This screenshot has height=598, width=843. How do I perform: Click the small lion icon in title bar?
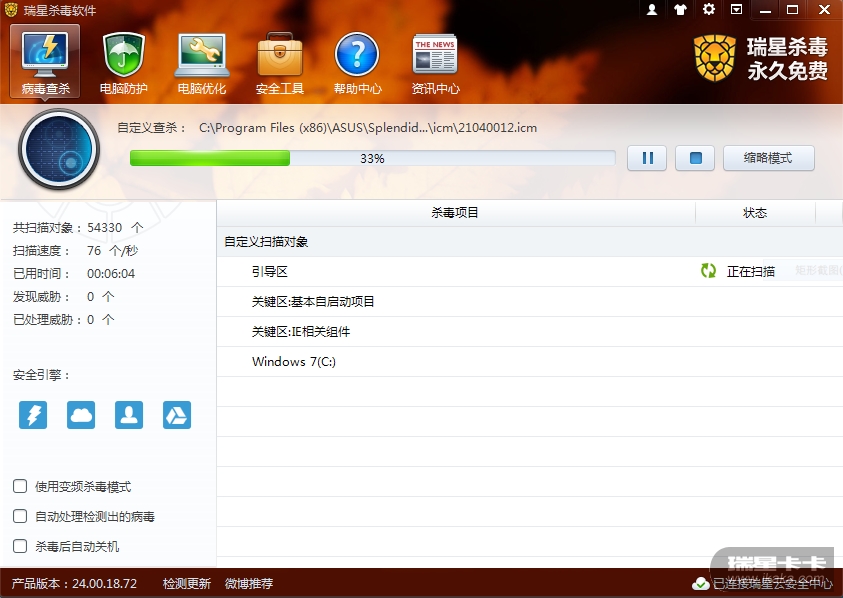(11, 10)
